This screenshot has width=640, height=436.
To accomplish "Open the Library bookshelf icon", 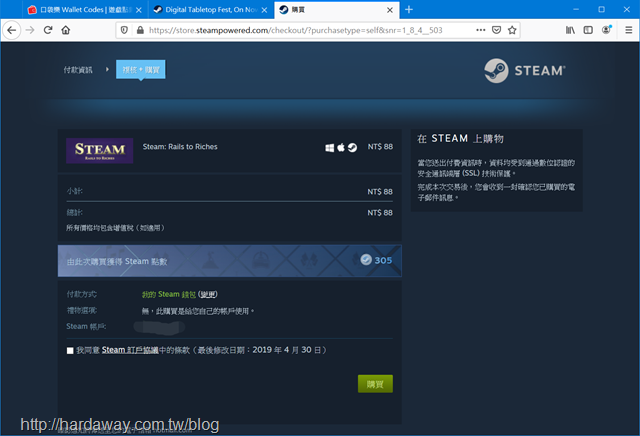I will pyautogui.click(x=570, y=30).
